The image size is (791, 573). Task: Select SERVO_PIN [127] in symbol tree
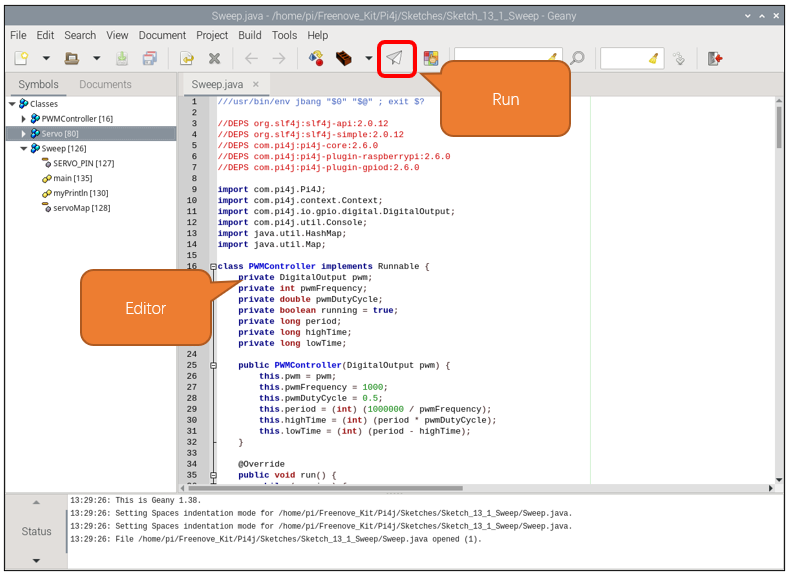click(x=84, y=163)
